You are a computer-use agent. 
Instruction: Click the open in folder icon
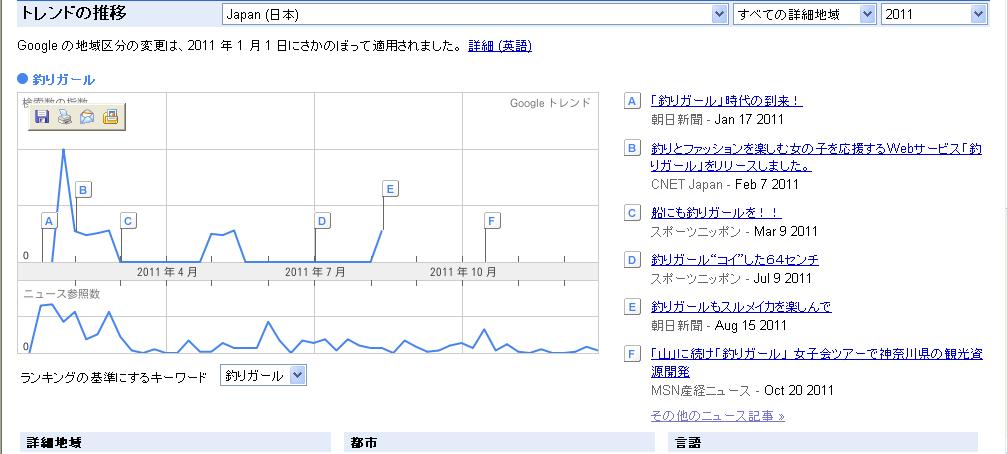pyautogui.click(x=110, y=117)
